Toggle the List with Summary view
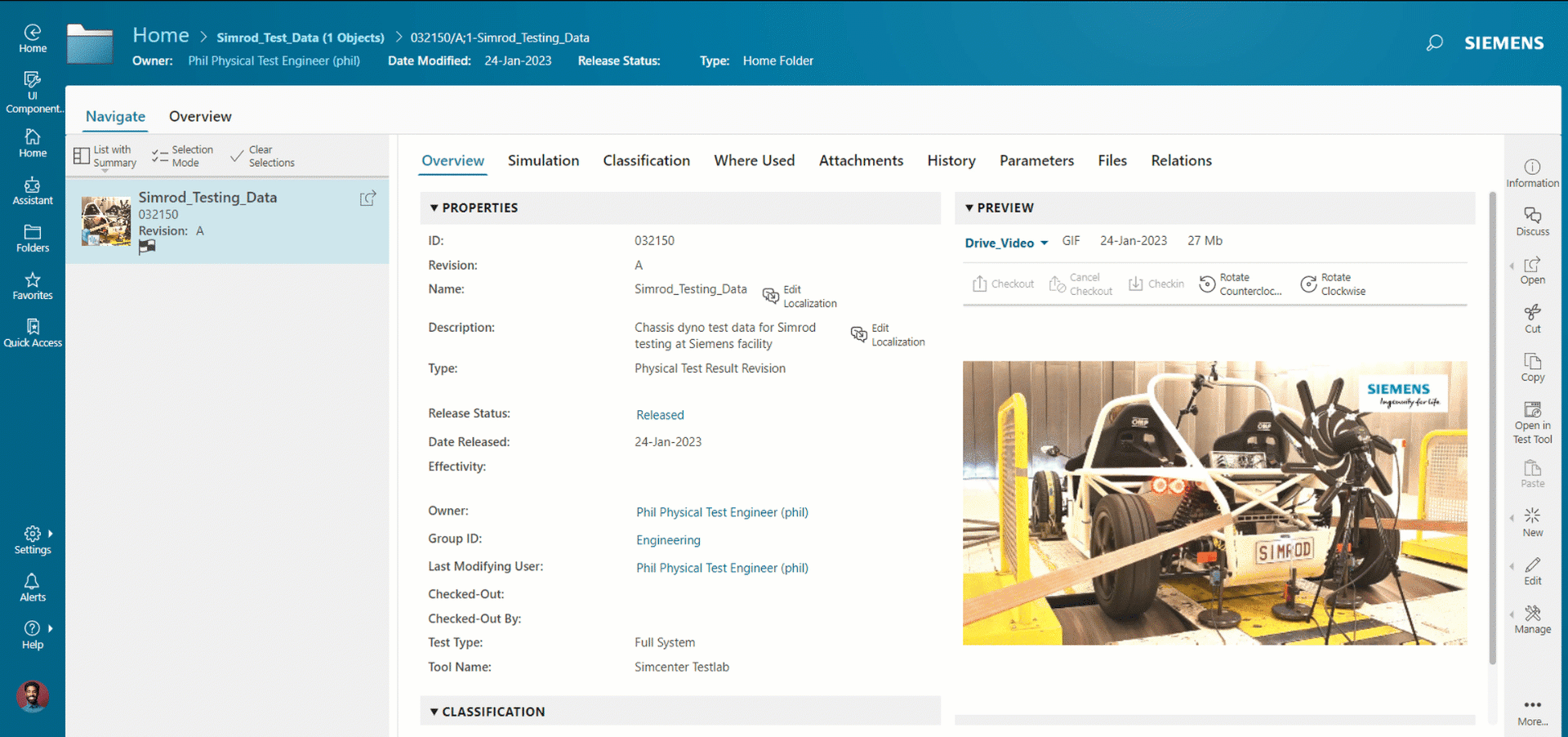 105,156
